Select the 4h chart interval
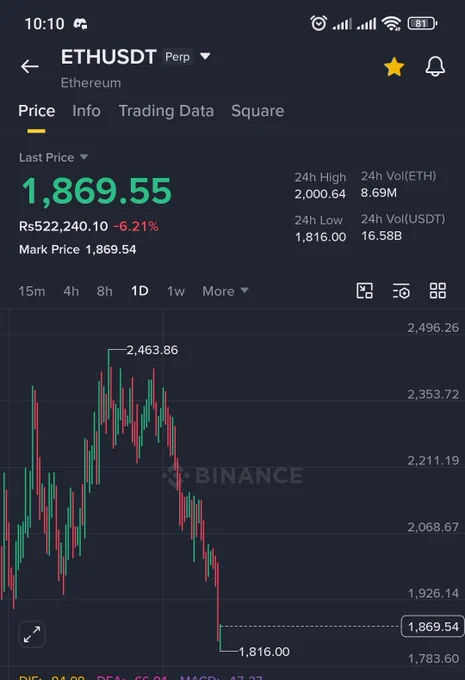 71,291
